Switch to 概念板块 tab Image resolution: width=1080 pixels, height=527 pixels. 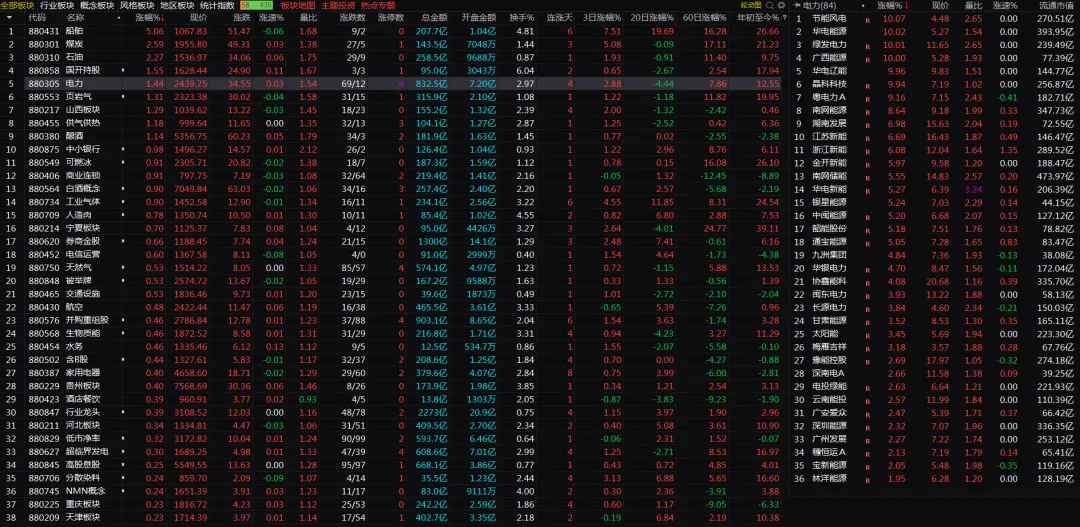tap(97, 6)
